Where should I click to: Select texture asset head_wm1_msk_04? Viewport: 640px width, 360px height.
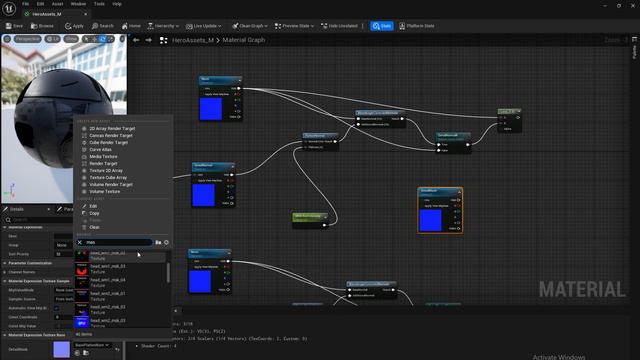120,282
